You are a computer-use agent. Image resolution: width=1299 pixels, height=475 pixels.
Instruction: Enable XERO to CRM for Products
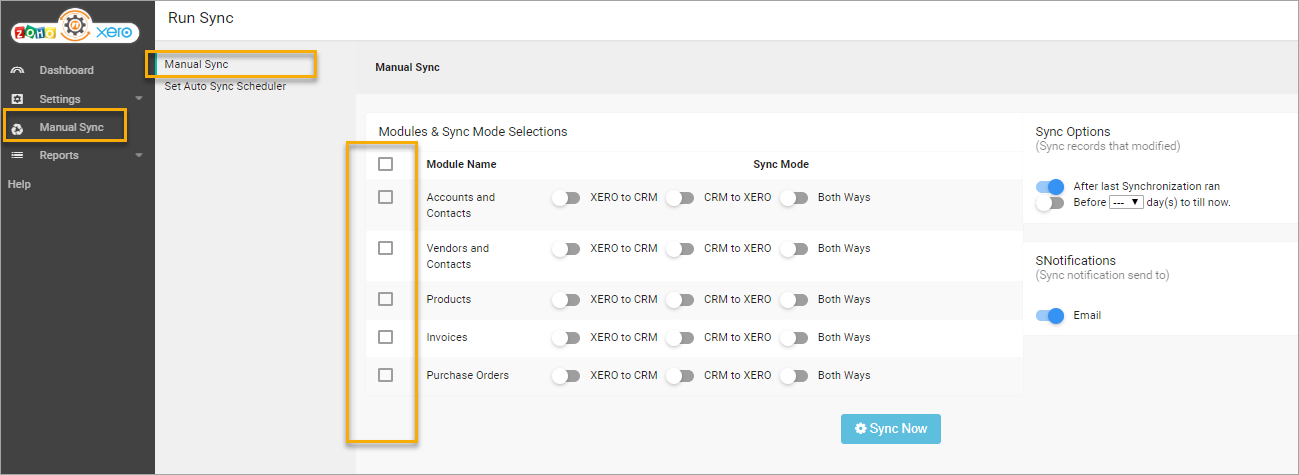tap(566, 299)
